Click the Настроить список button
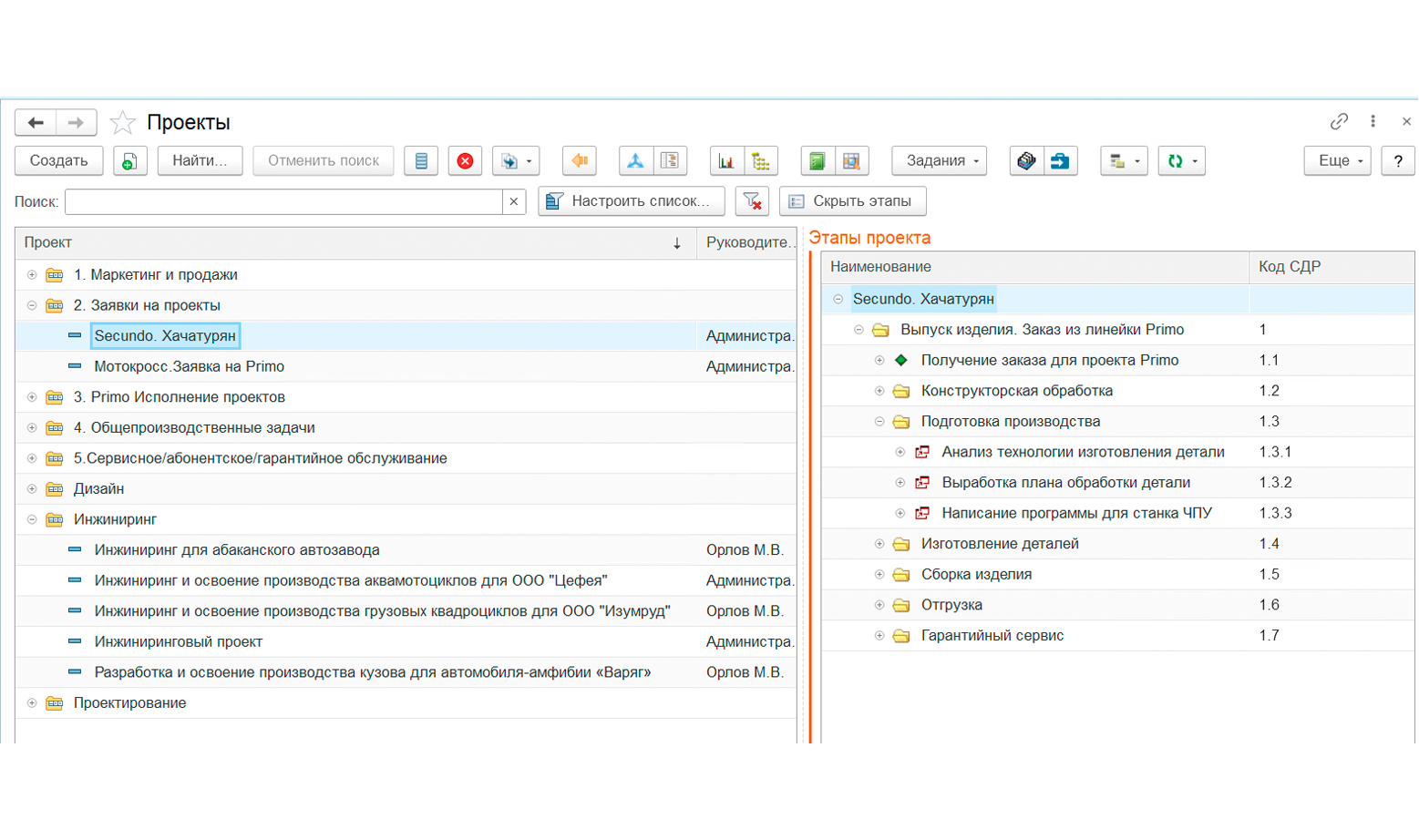Viewport: 1419px width, 840px height. (632, 201)
